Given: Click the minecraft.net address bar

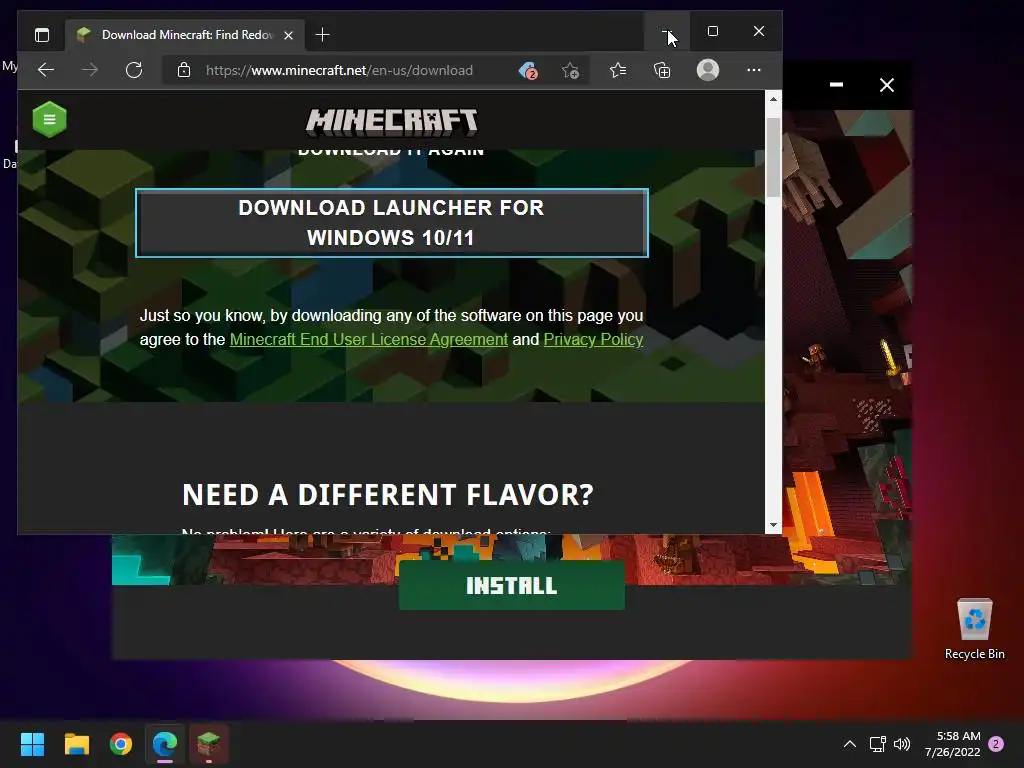Looking at the screenshot, I should click(340, 70).
